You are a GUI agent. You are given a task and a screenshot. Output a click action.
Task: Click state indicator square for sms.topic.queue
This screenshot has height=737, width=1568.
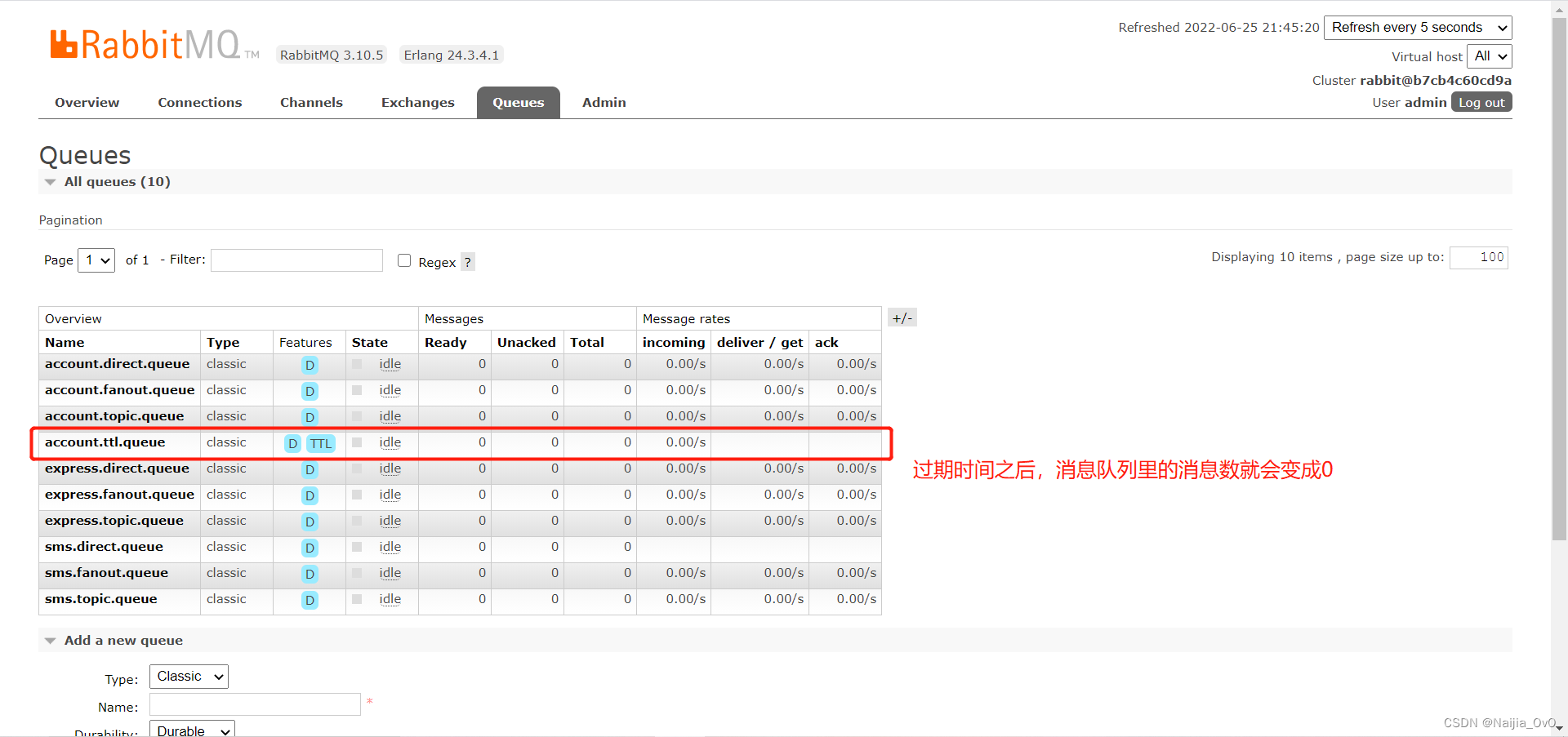click(357, 599)
